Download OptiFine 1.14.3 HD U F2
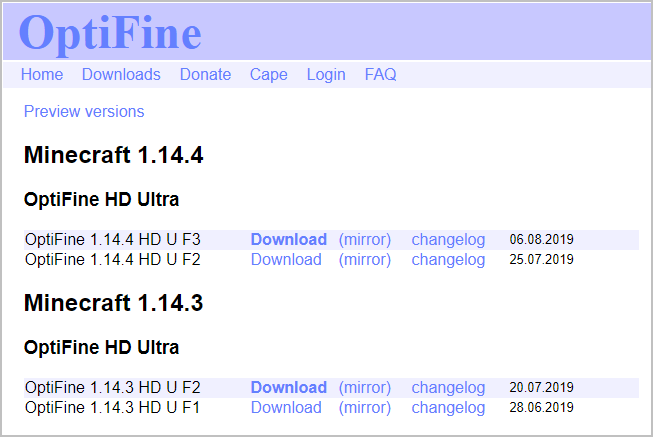Image resolution: width=653 pixels, height=437 pixels. pos(288,387)
